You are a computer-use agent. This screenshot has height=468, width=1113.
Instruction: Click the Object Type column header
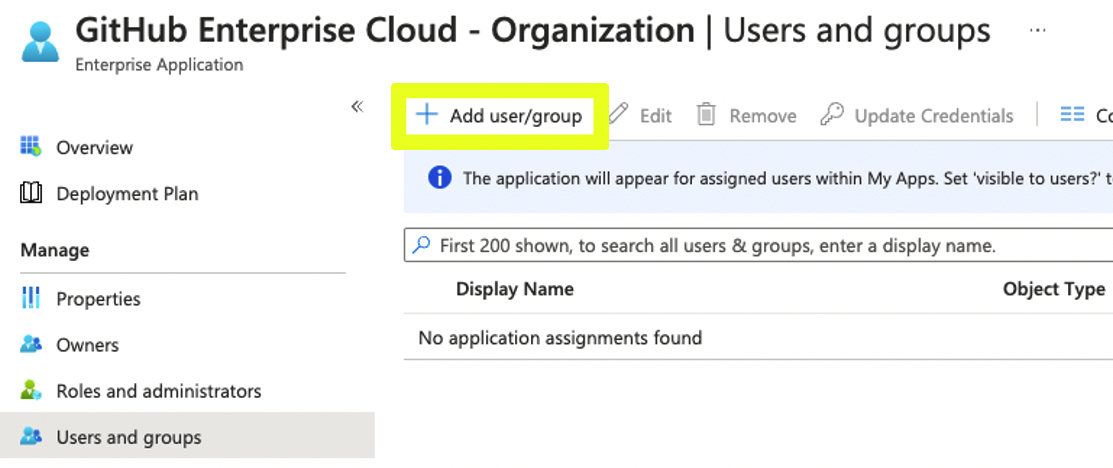[x=1054, y=289]
